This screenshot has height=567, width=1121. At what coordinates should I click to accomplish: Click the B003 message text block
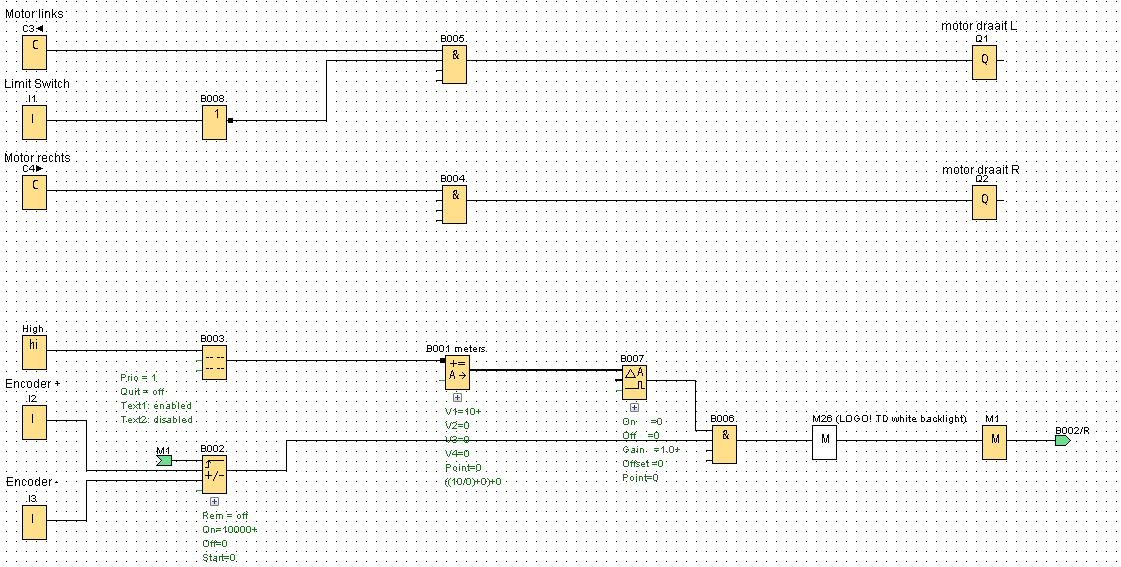(214, 362)
